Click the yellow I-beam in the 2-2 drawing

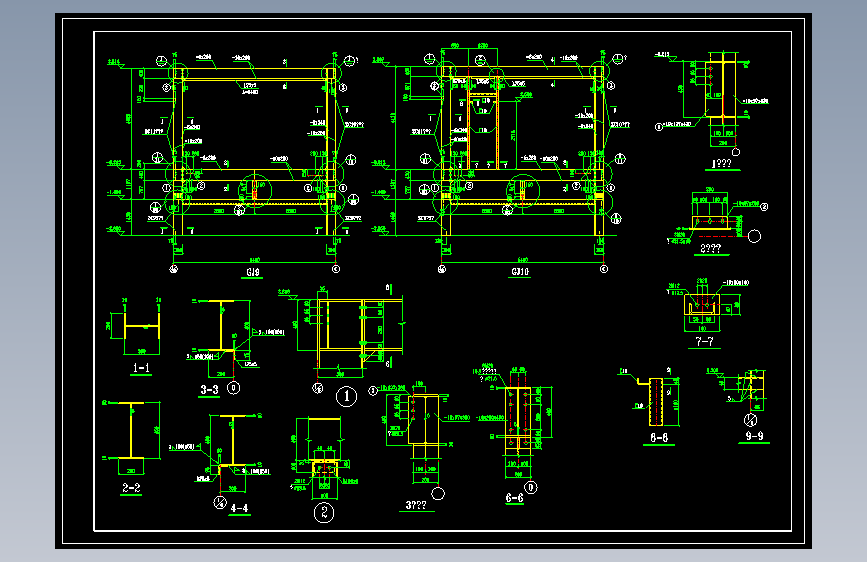(x=131, y=430)
